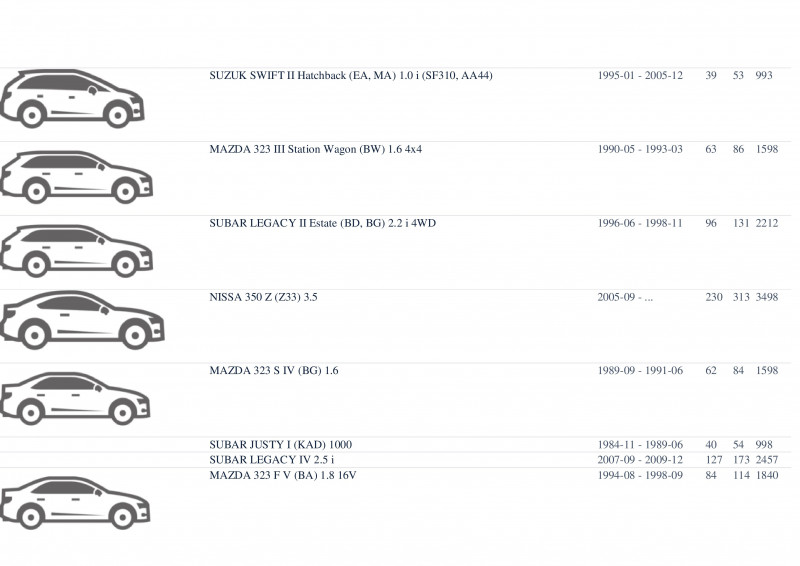Click the Subaru Legacy II estate car icon
The image size is (800, 566).
pyautogui.click(x=77, y=251)
